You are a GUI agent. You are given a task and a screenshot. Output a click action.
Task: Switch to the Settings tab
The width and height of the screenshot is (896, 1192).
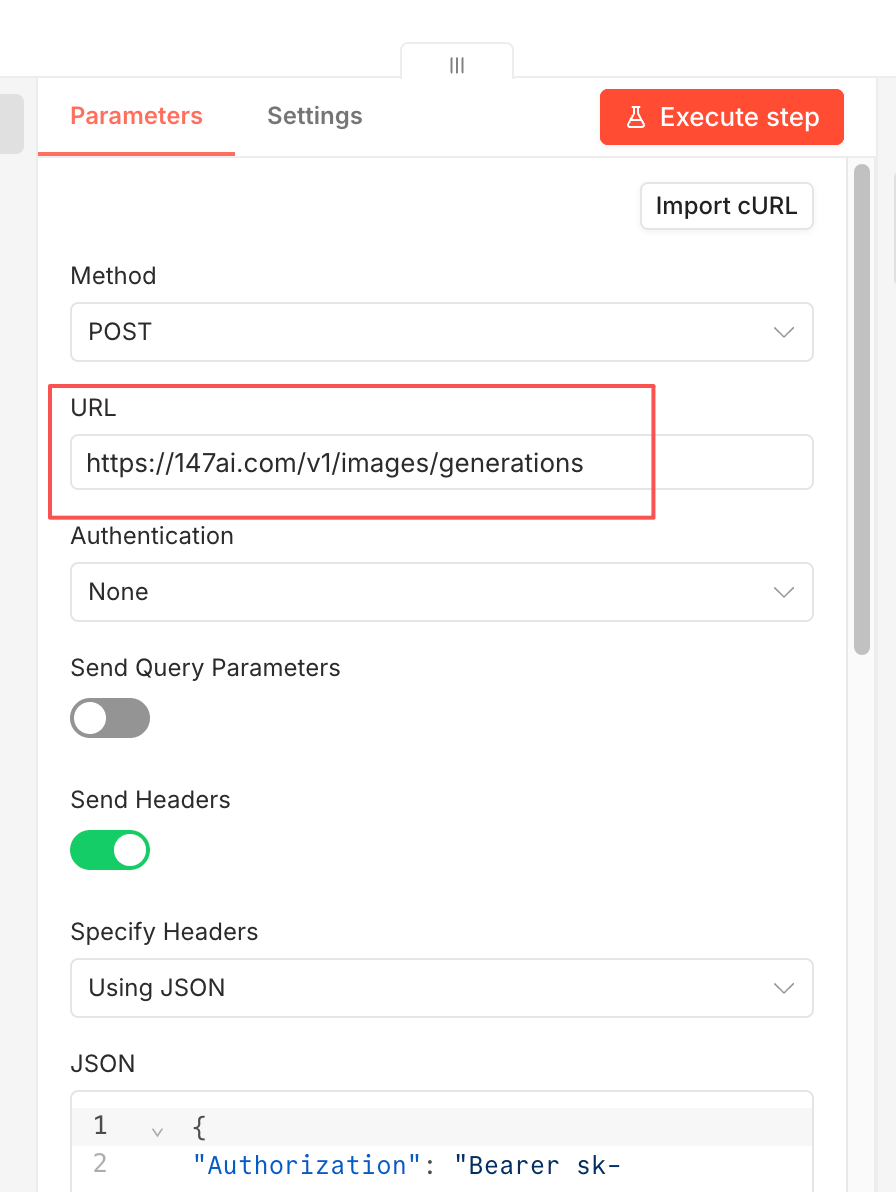pyautogui.click(x=315, y=116)
